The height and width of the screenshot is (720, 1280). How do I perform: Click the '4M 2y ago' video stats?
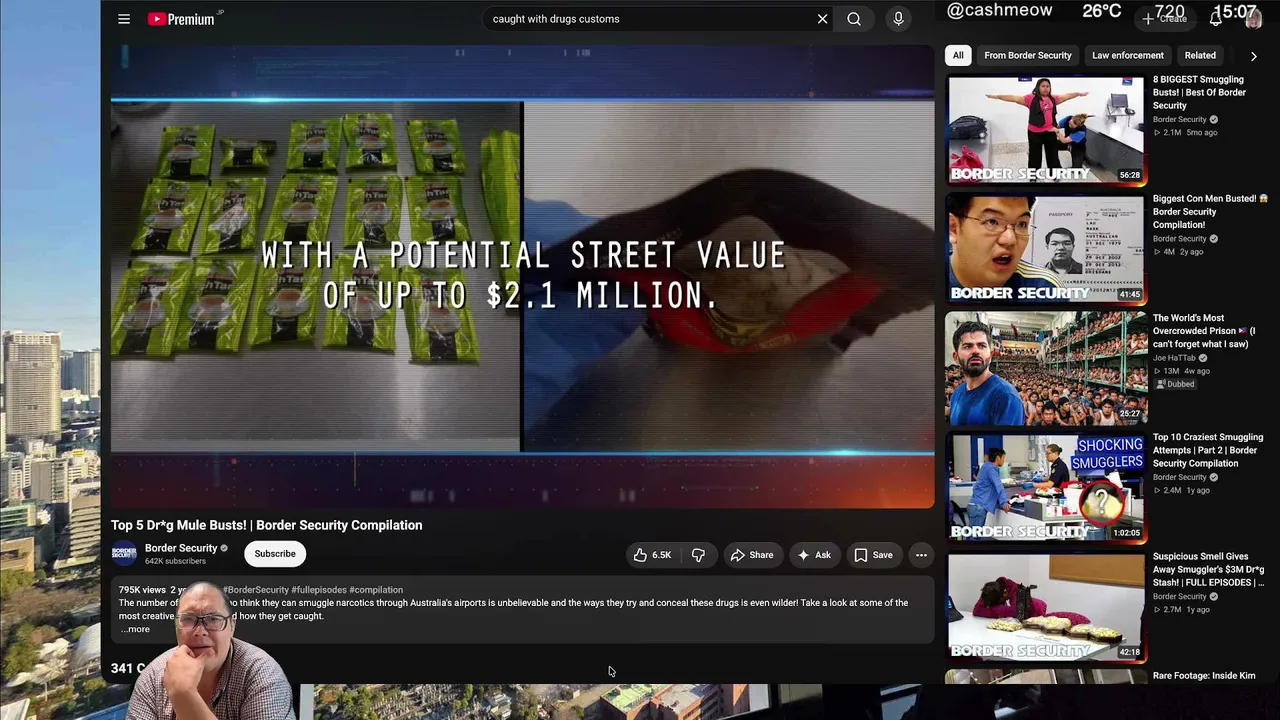[x=1178, y=252]
